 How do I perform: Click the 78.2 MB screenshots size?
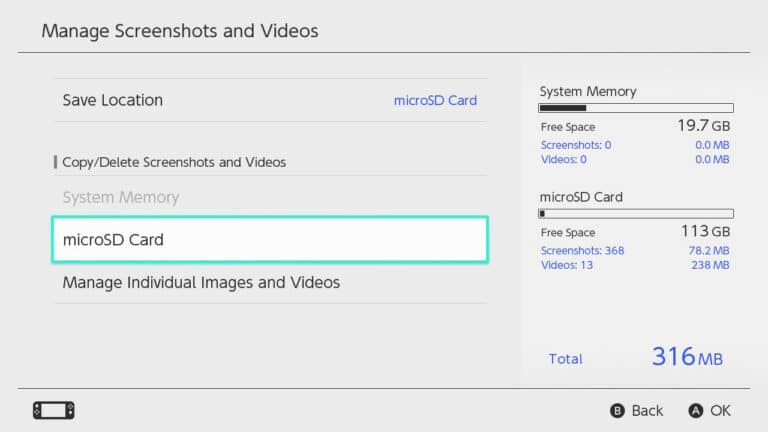[x=709, y=250]
